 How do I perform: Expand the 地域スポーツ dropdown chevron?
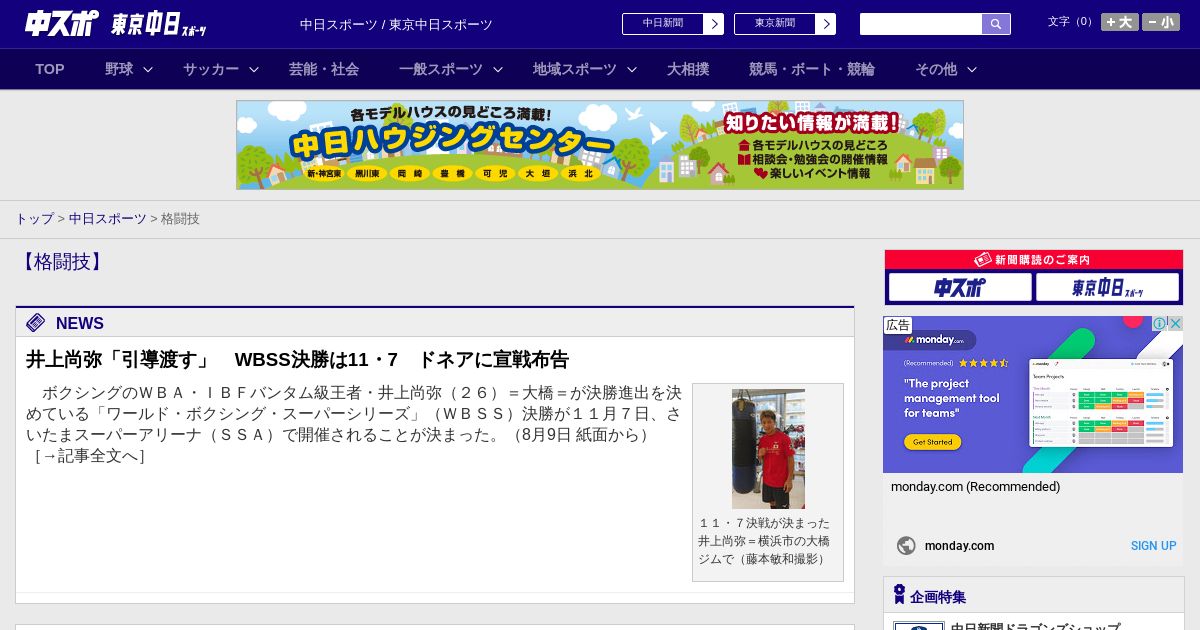(x=632, y=69)
